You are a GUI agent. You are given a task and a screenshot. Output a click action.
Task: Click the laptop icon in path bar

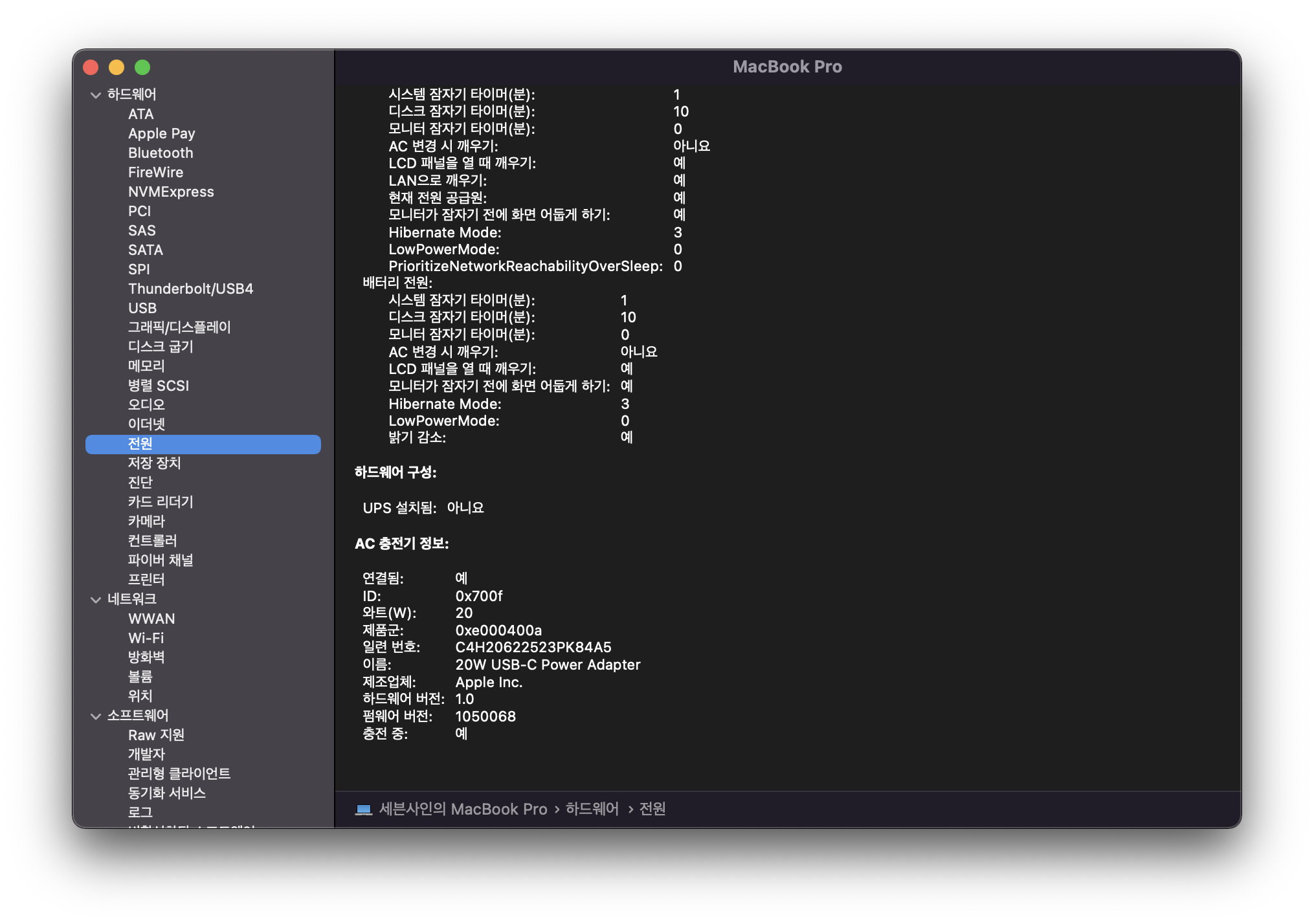(x=364, y=809)
